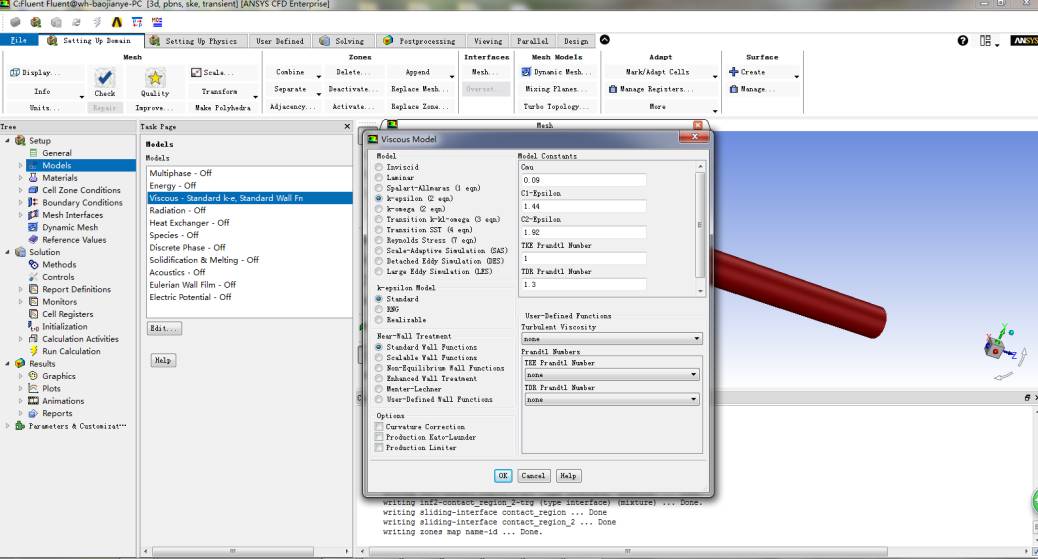Click the Cmu value field
The width and height of the screenshot is (1038, 559).
click(x=584, y=180)
